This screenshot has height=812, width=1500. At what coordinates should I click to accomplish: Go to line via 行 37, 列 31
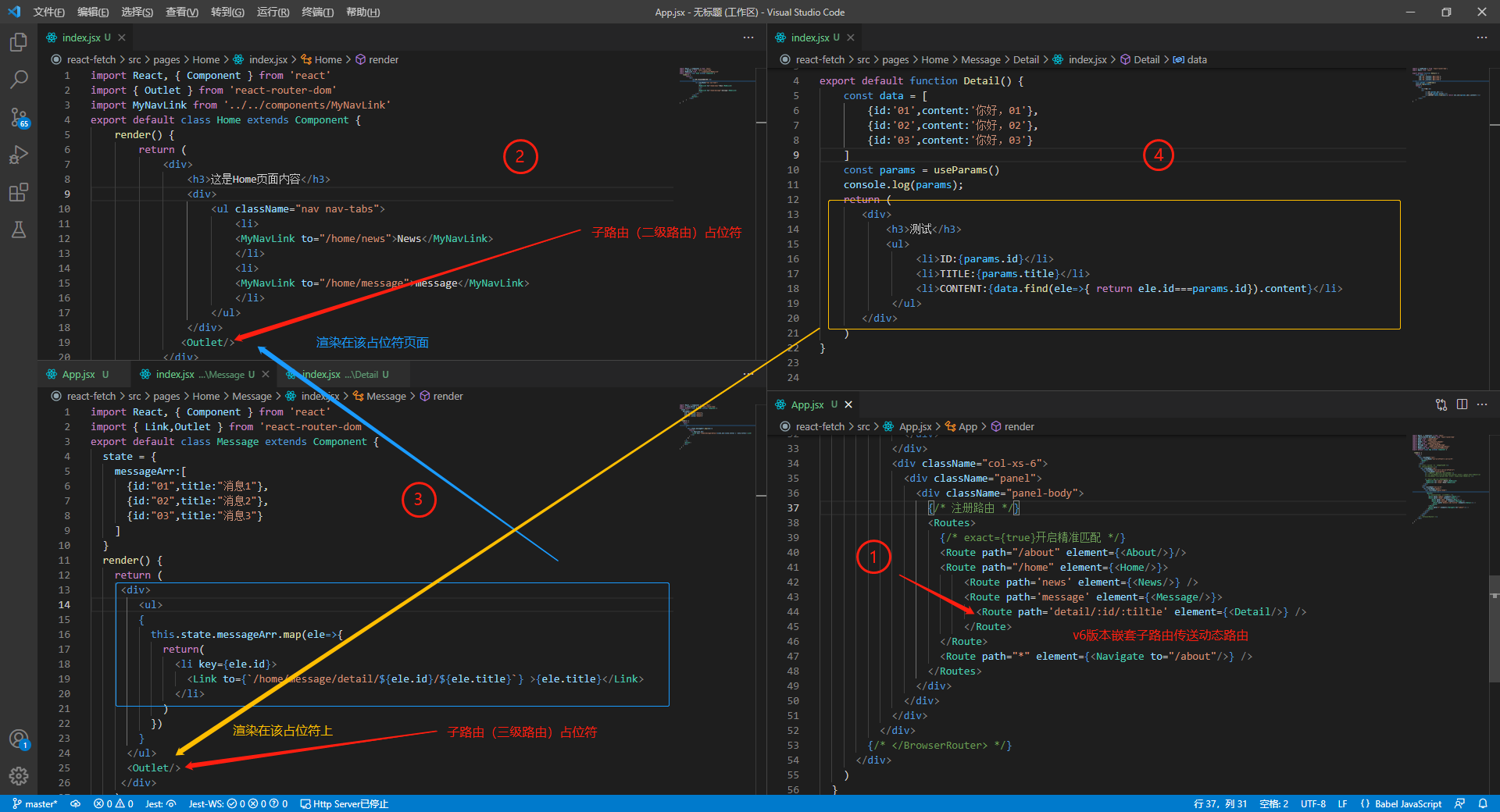[x=1220, y=803]
